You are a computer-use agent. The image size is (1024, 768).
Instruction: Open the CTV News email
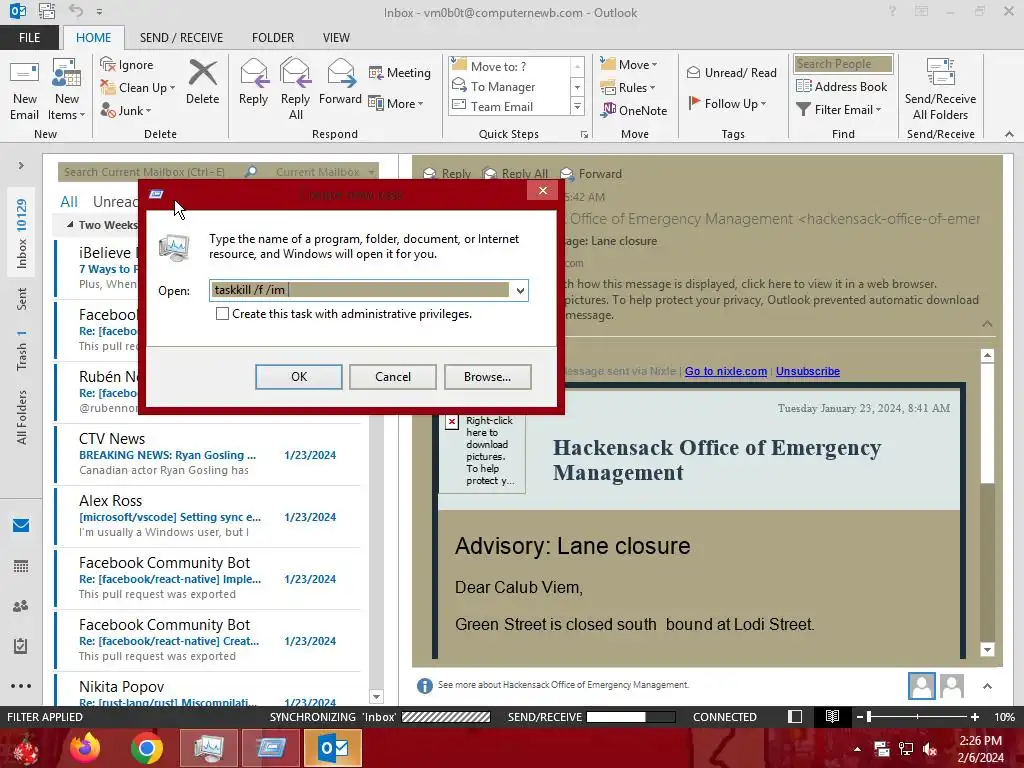(208, 454)
